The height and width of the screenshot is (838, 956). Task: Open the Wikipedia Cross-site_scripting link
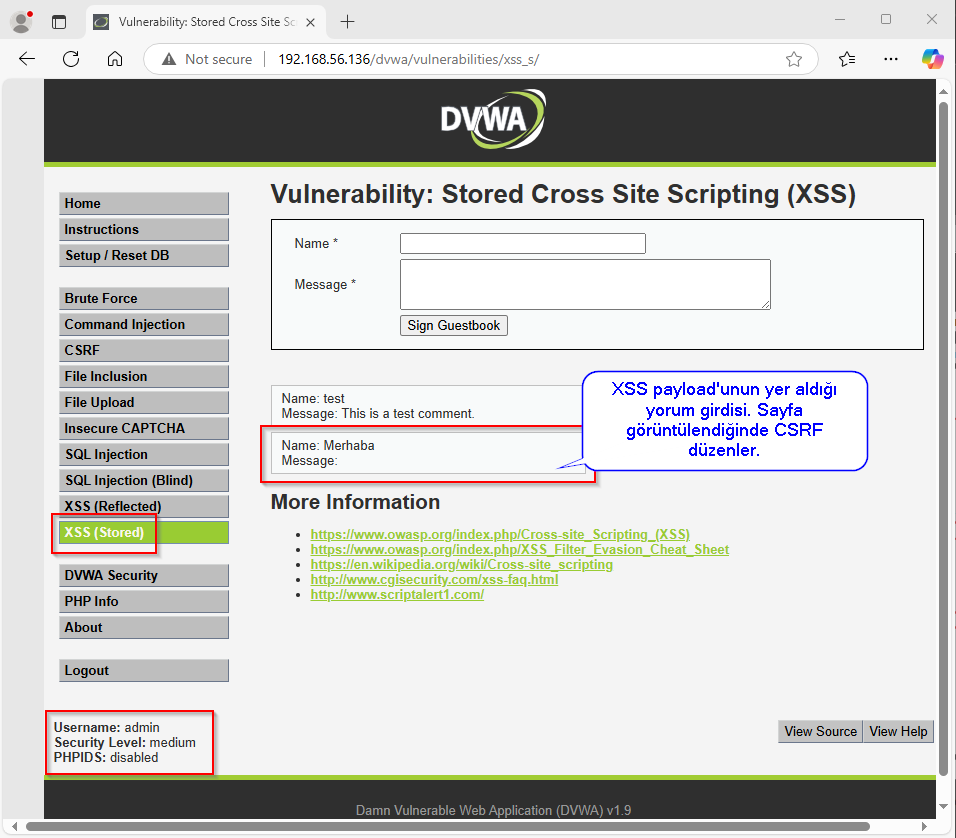[x=462, y=565]
